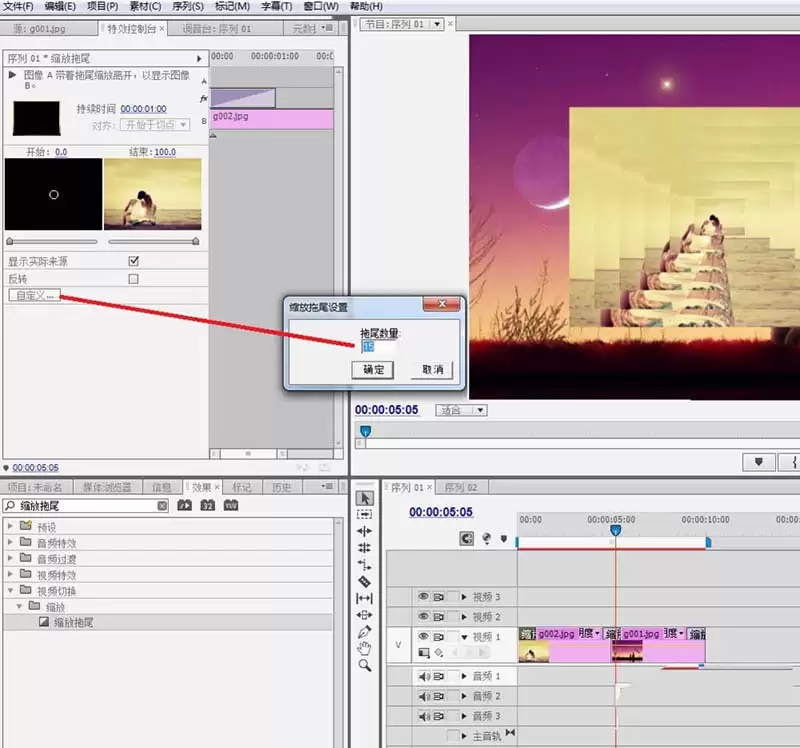
Task: Open the 序列(S) menu
Action: click(188, 6)
